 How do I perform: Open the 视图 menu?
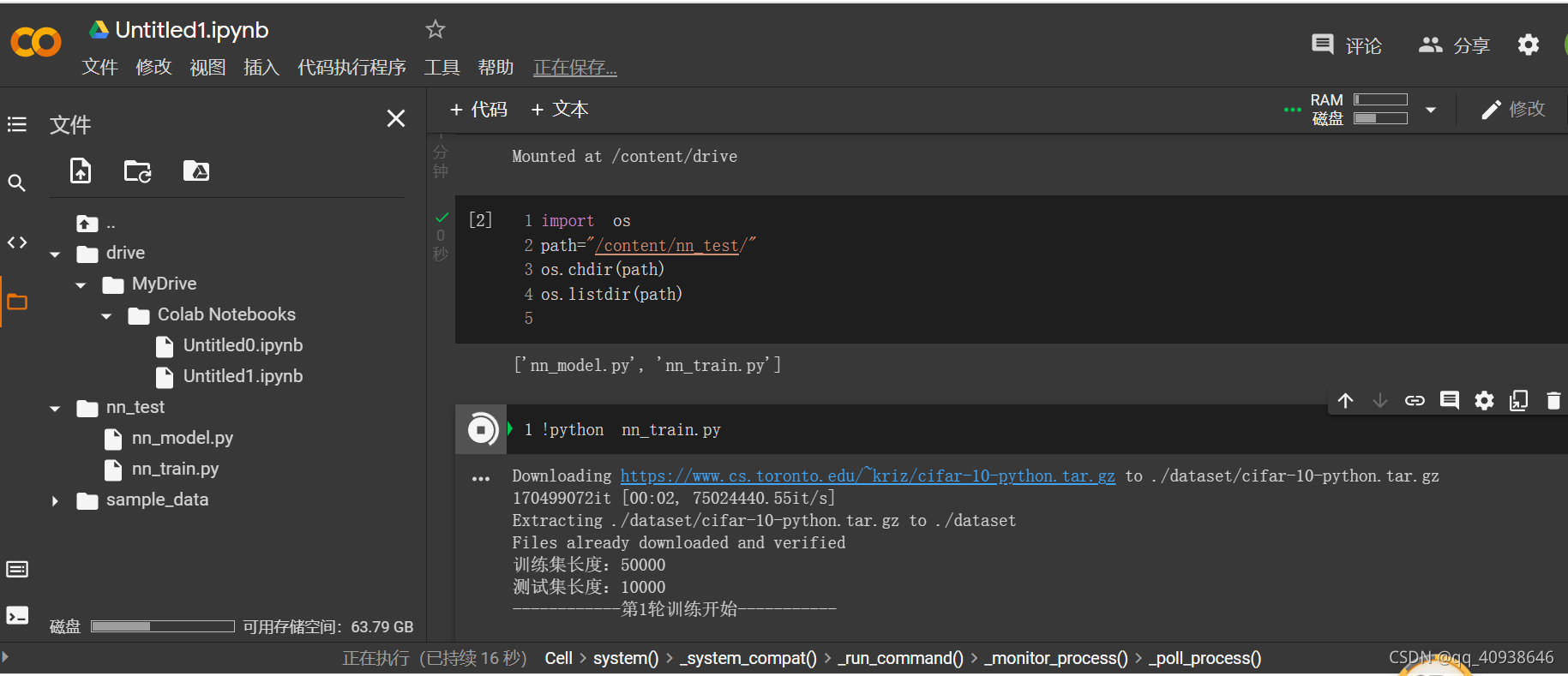point(207,67)
